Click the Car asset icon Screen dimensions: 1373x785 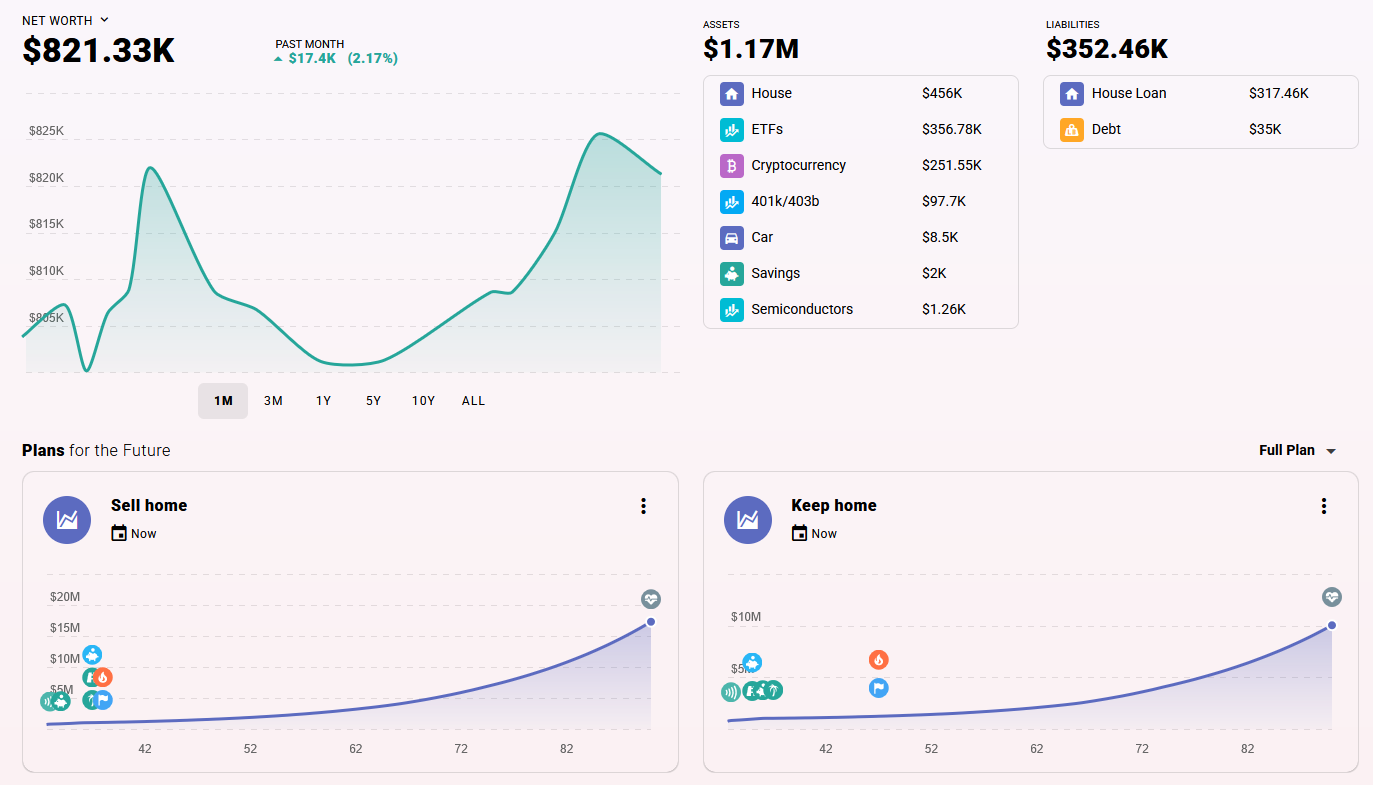click(x=732, y=238)
